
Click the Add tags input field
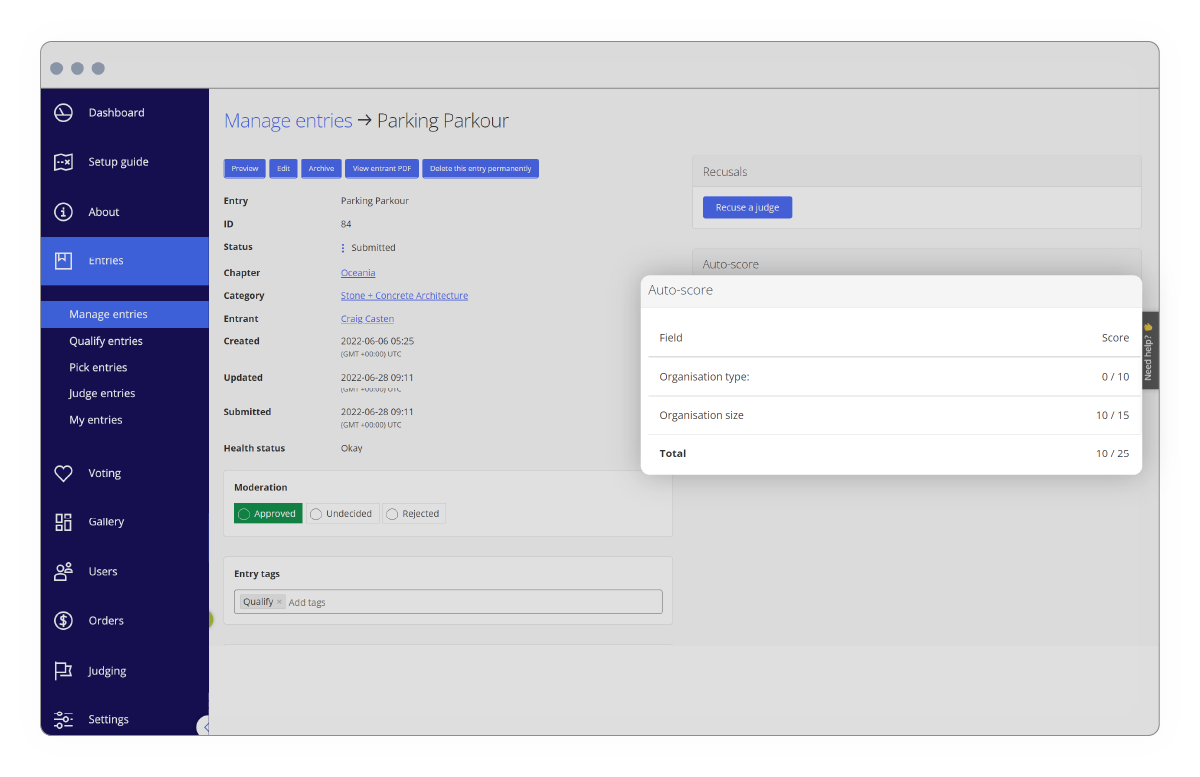point(470,602)
